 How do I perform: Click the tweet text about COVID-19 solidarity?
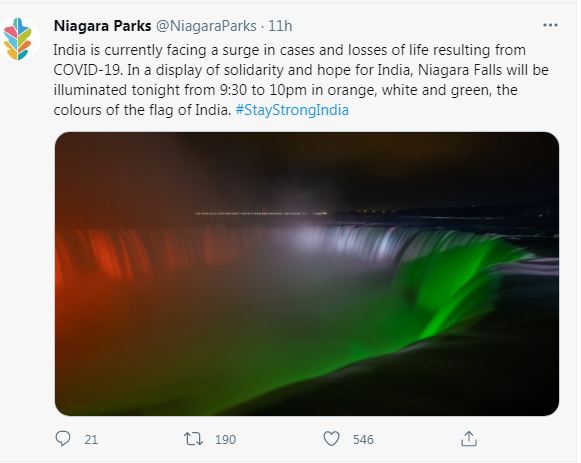[301, 80]
